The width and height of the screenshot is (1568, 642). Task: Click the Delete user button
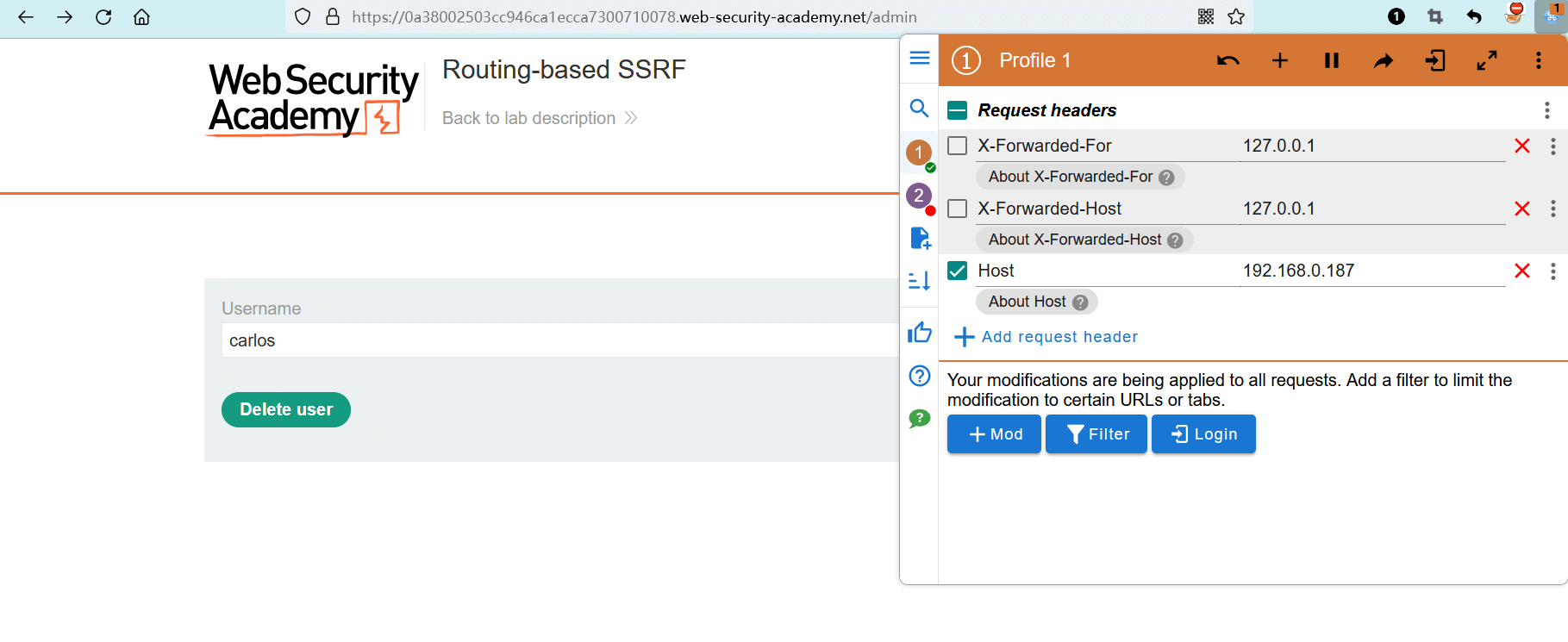285,409
